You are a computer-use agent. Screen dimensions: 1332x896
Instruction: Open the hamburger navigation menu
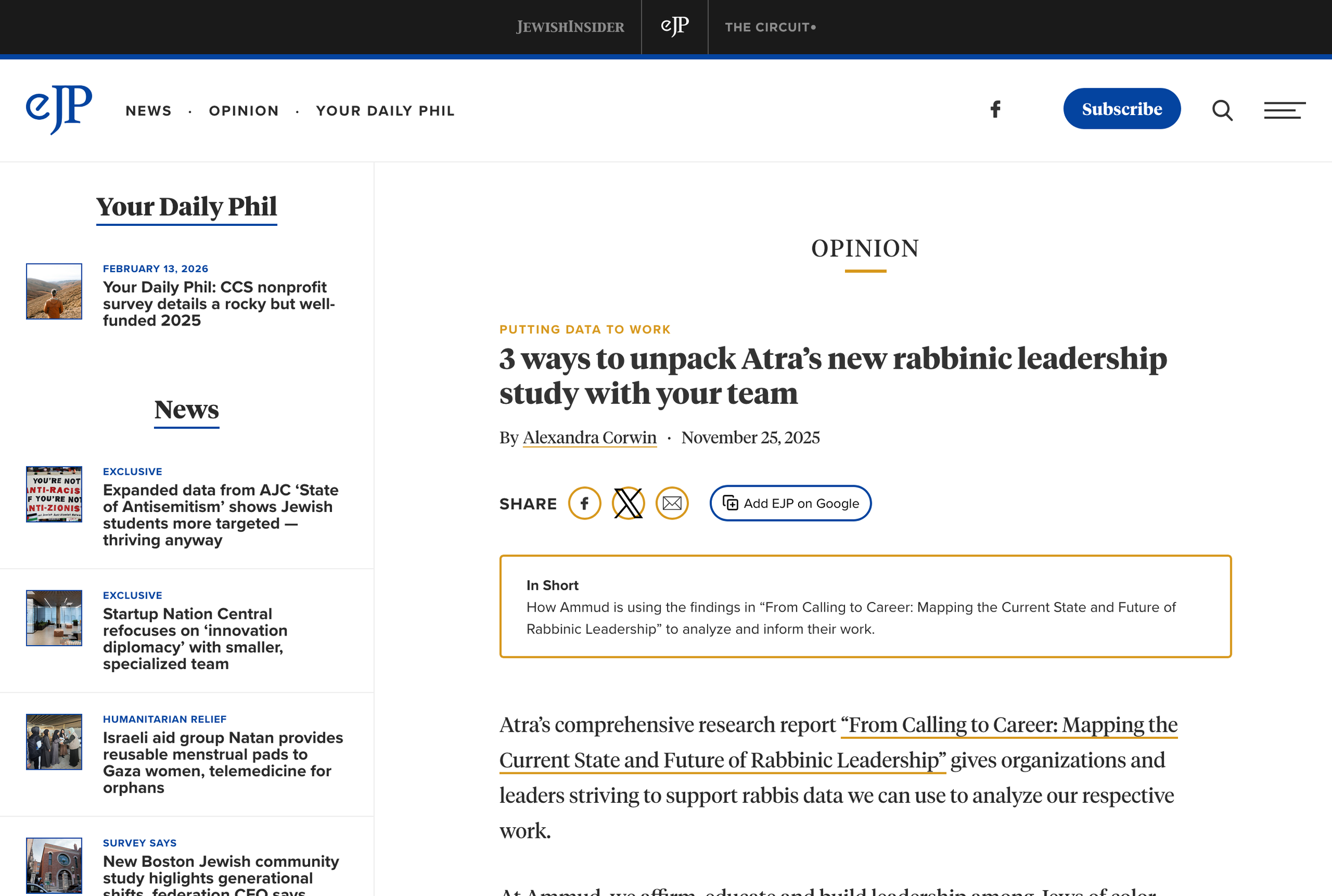pos(1285,110)
